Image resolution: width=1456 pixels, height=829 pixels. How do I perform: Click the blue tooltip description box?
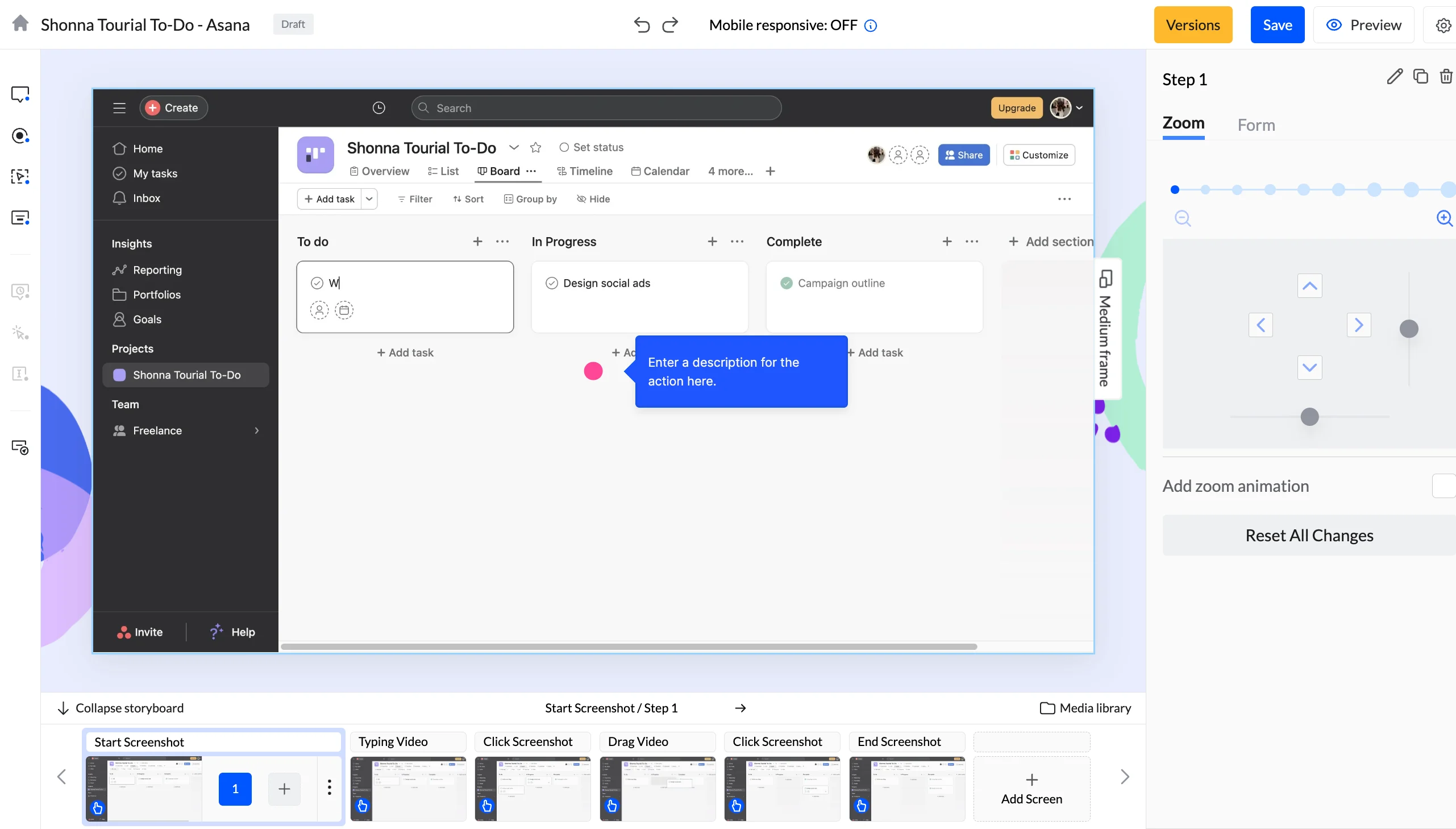pos(741,372)
